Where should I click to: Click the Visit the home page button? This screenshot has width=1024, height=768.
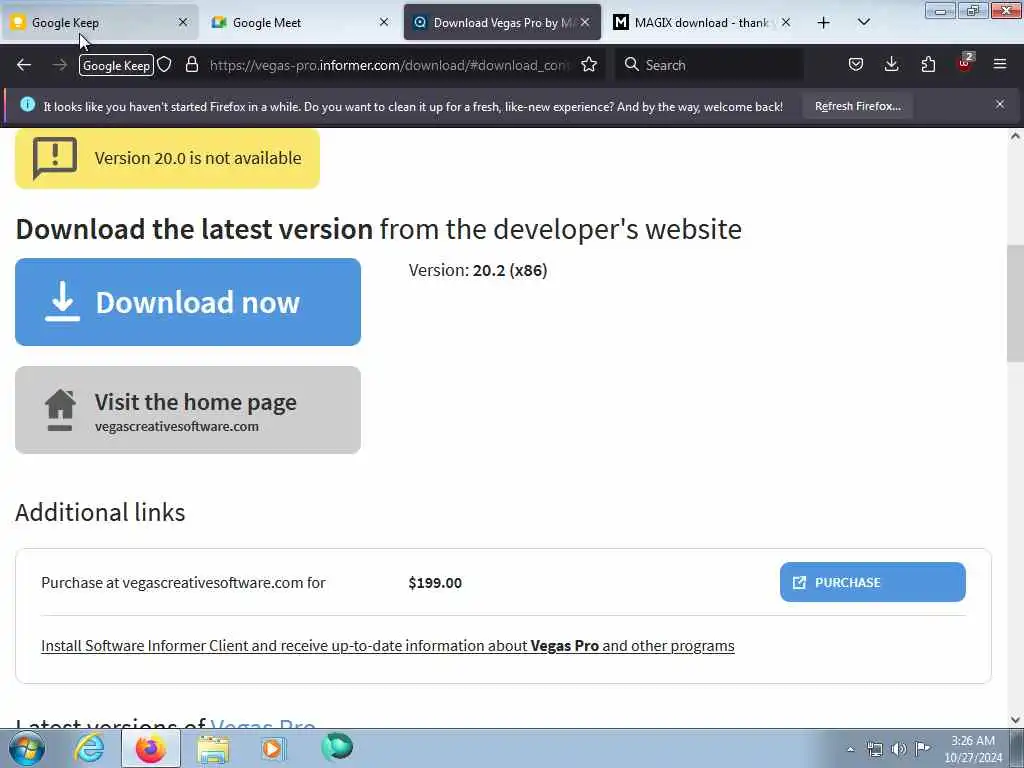pos(188,410)
